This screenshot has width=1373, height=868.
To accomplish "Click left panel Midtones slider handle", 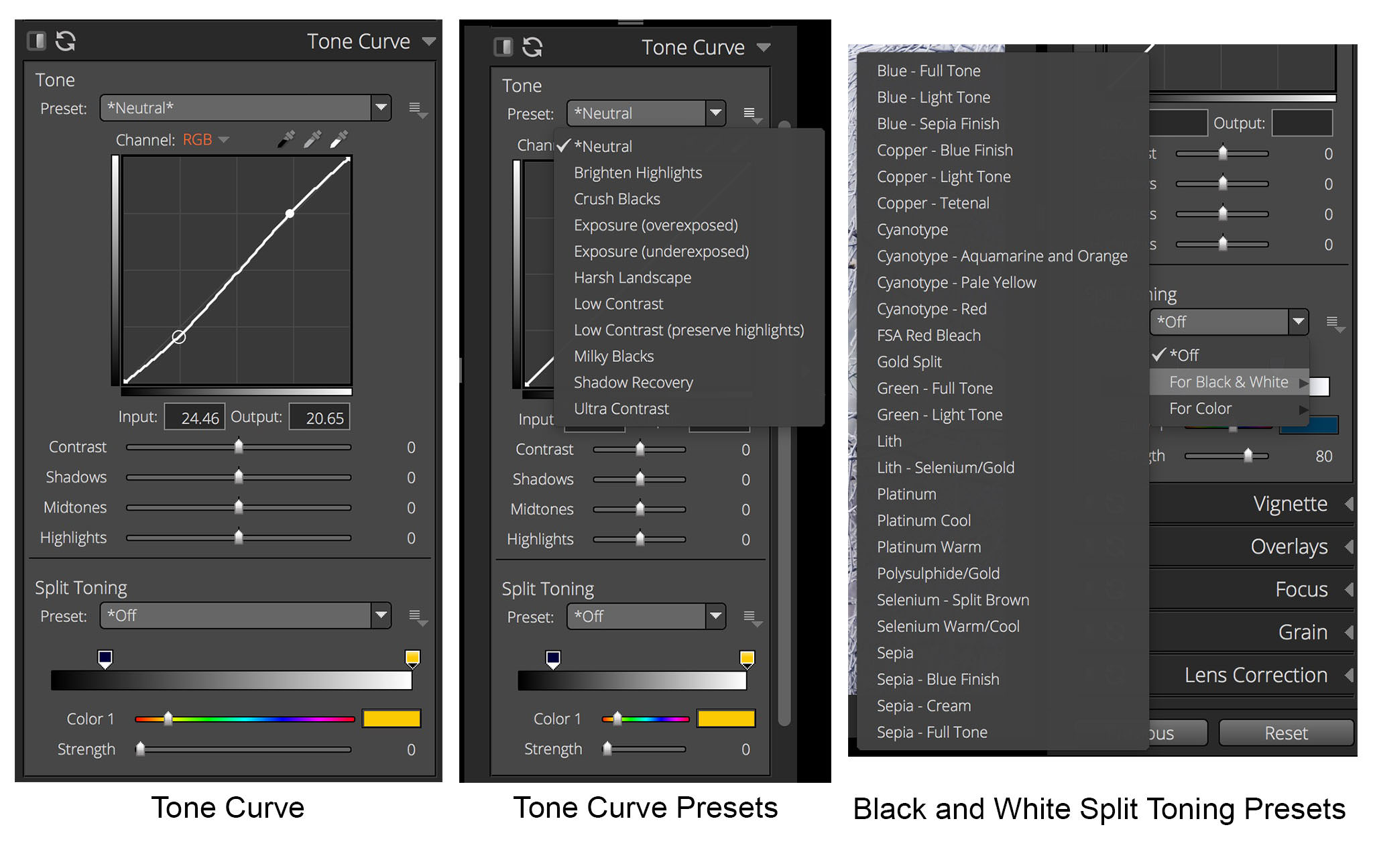I will 239,507.
